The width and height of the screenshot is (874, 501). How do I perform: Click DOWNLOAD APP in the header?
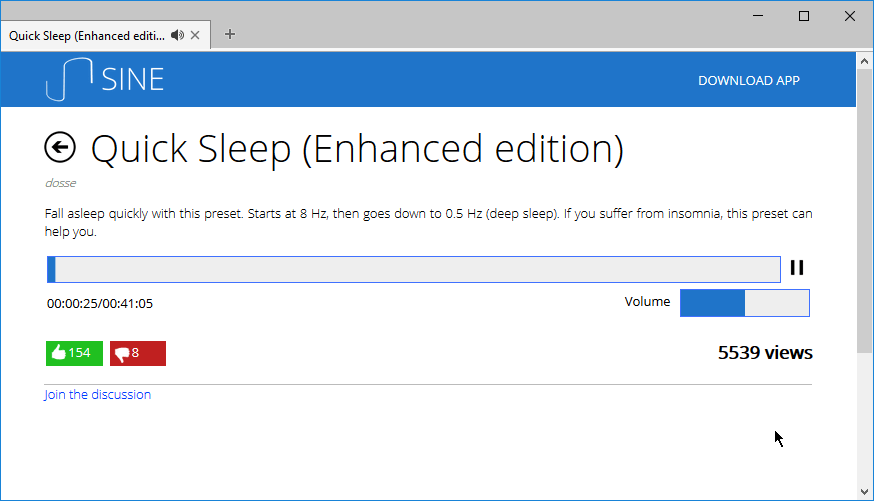[x=749, y=81]
